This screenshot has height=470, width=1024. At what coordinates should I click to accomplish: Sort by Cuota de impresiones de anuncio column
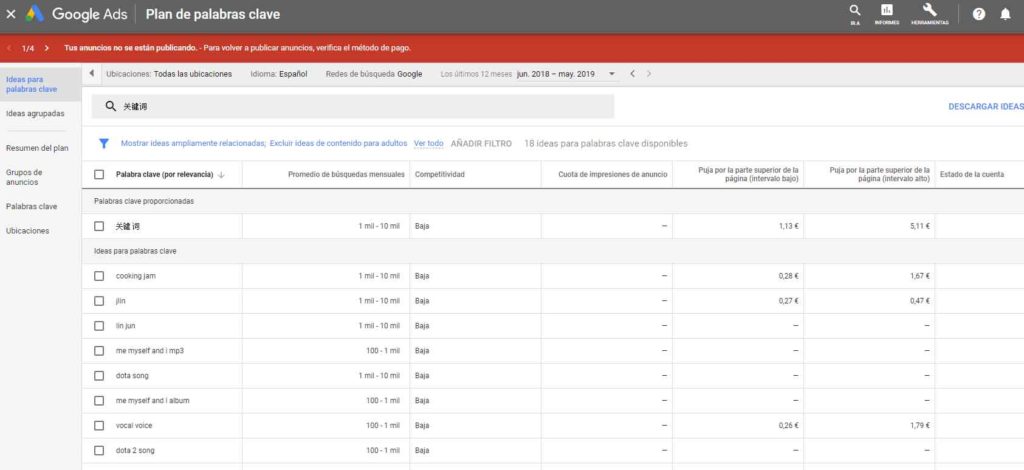pos(613,175)
